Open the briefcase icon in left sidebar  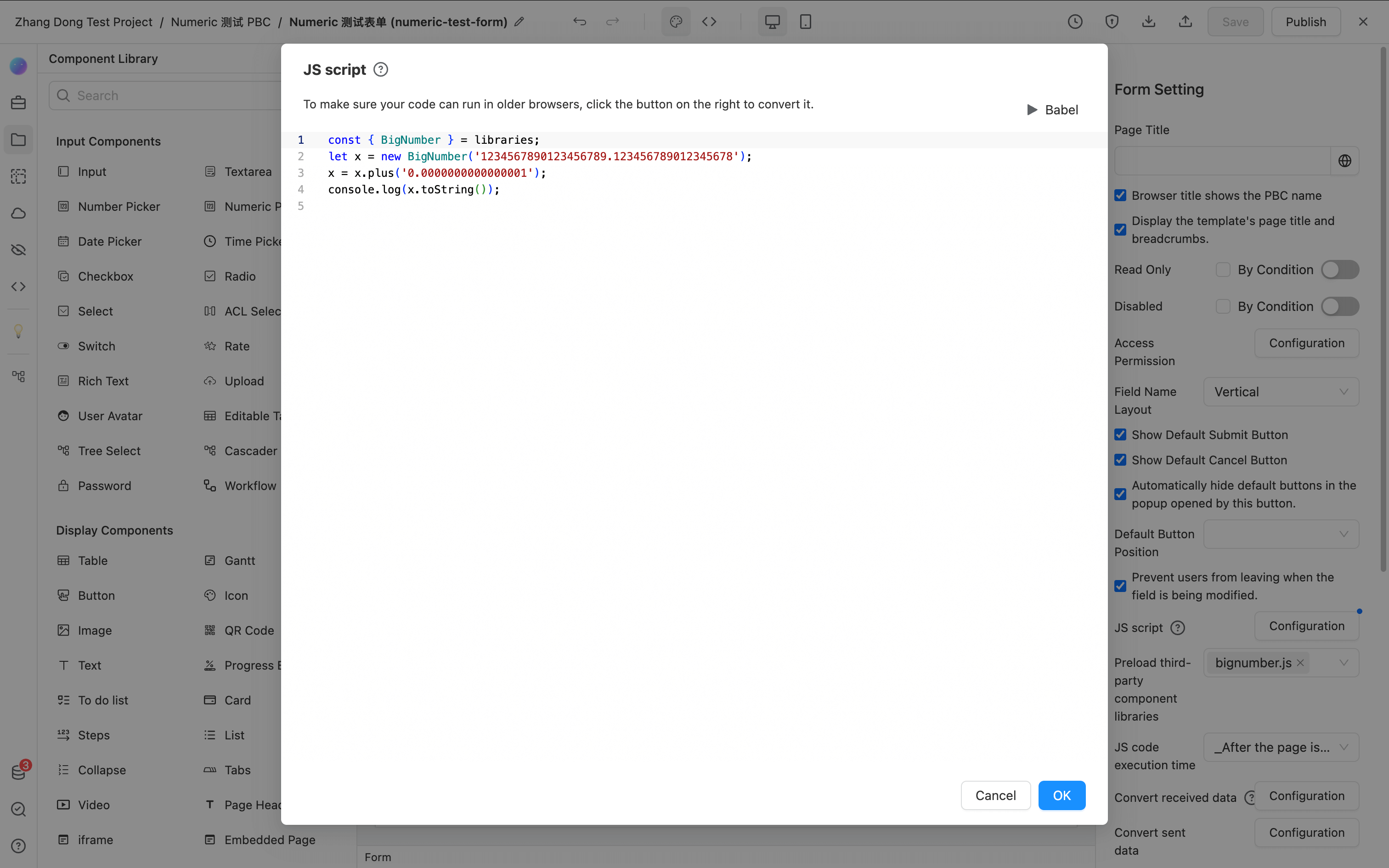click(x=18, y=103)
